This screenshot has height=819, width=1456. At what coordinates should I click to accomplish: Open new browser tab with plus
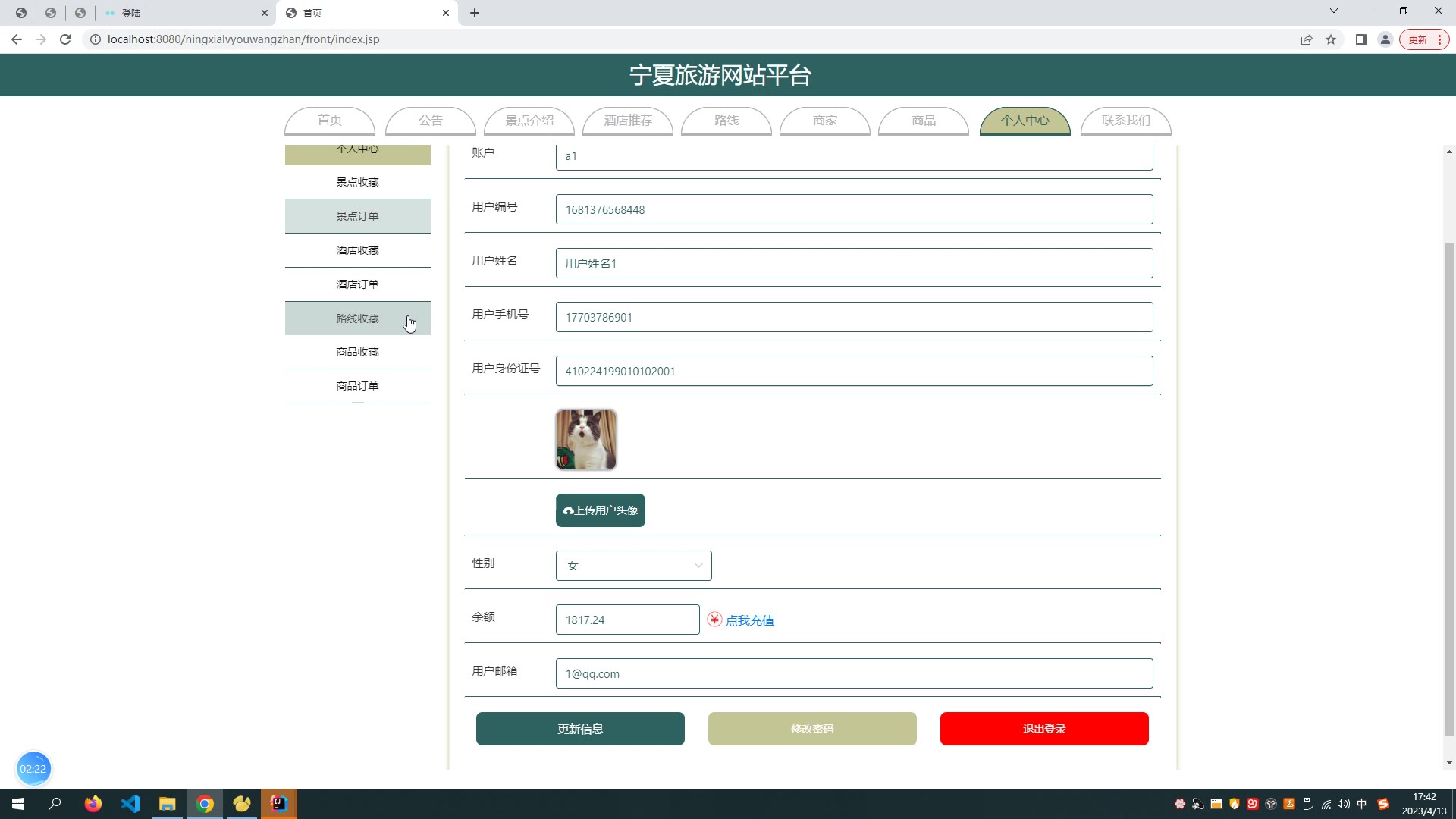(x=475, y=13)
